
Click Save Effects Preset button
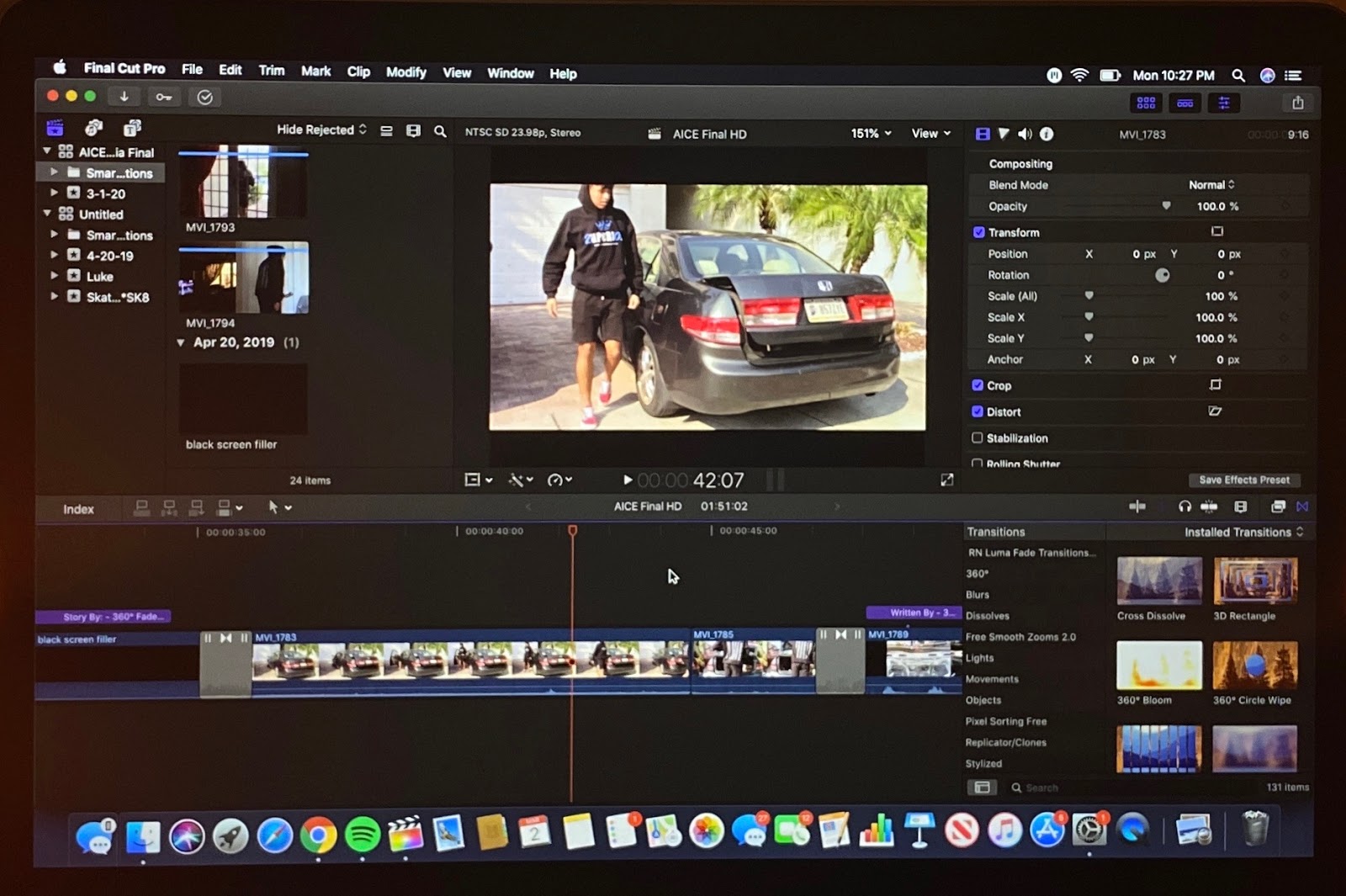tap(1244, 480)
